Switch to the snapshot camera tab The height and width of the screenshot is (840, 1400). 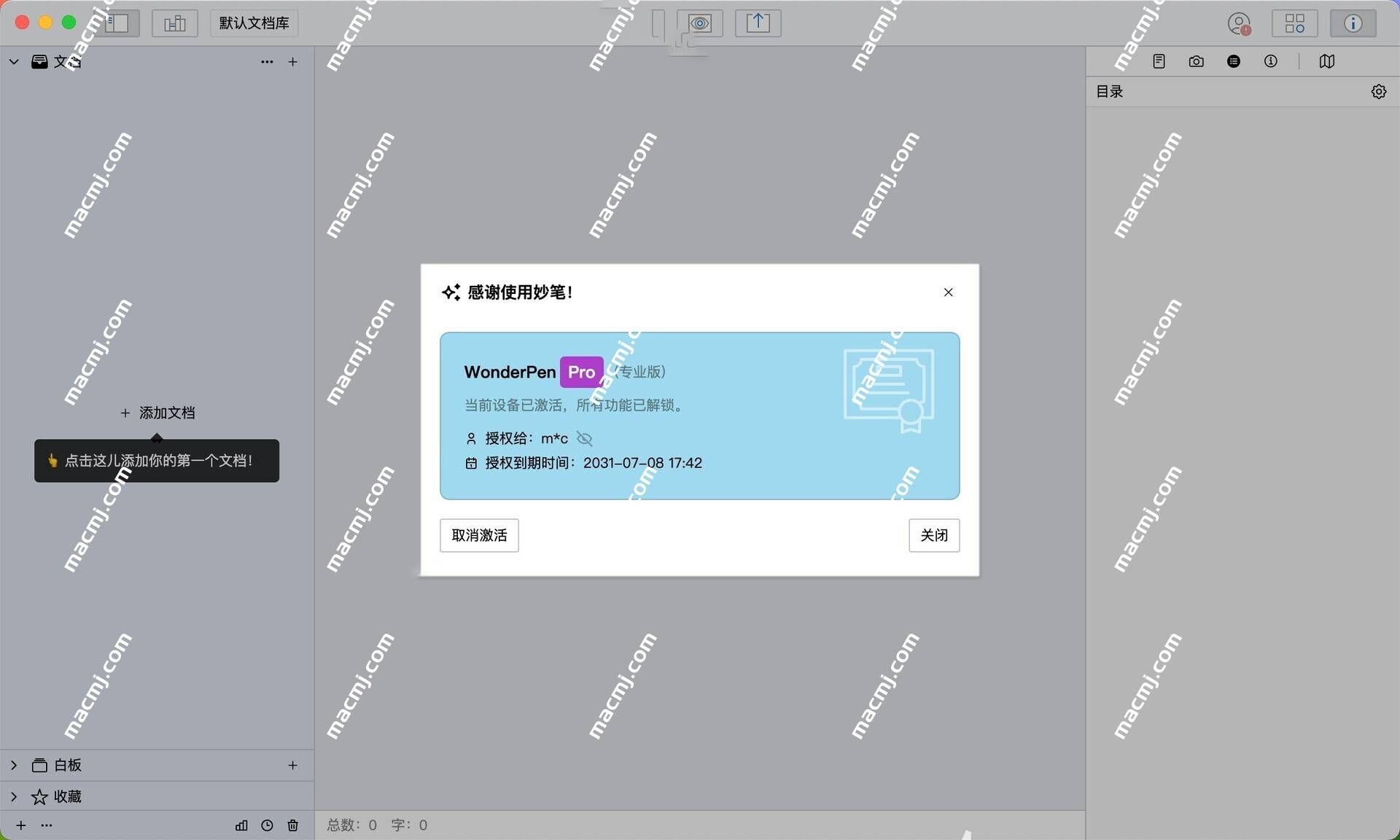(1196, 61)
